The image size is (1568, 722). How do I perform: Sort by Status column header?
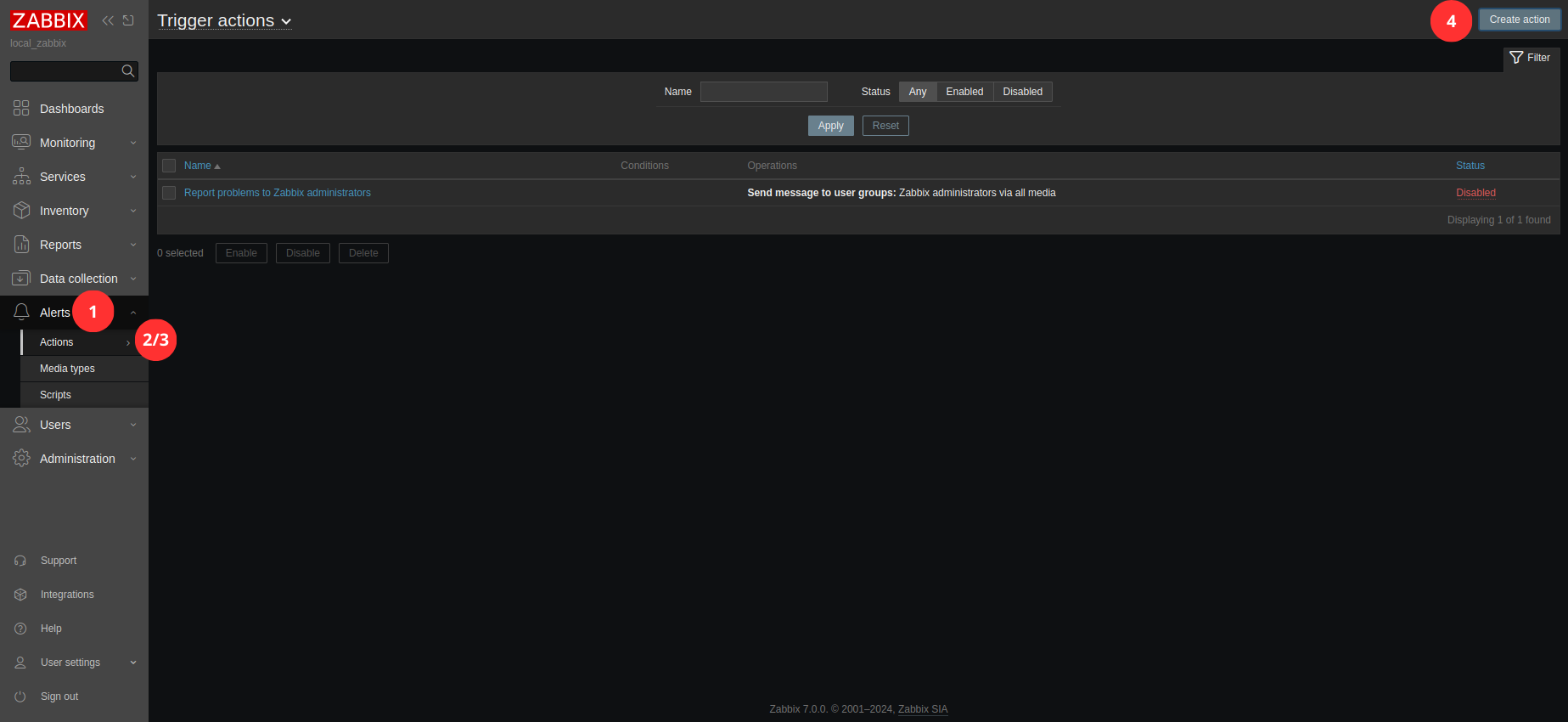click(x=1470, y=166)
